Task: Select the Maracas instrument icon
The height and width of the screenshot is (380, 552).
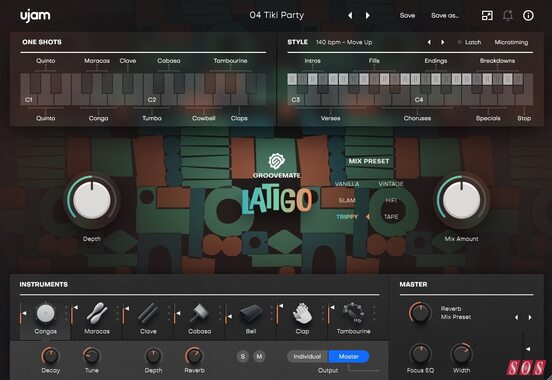Action: pos(97,313)
